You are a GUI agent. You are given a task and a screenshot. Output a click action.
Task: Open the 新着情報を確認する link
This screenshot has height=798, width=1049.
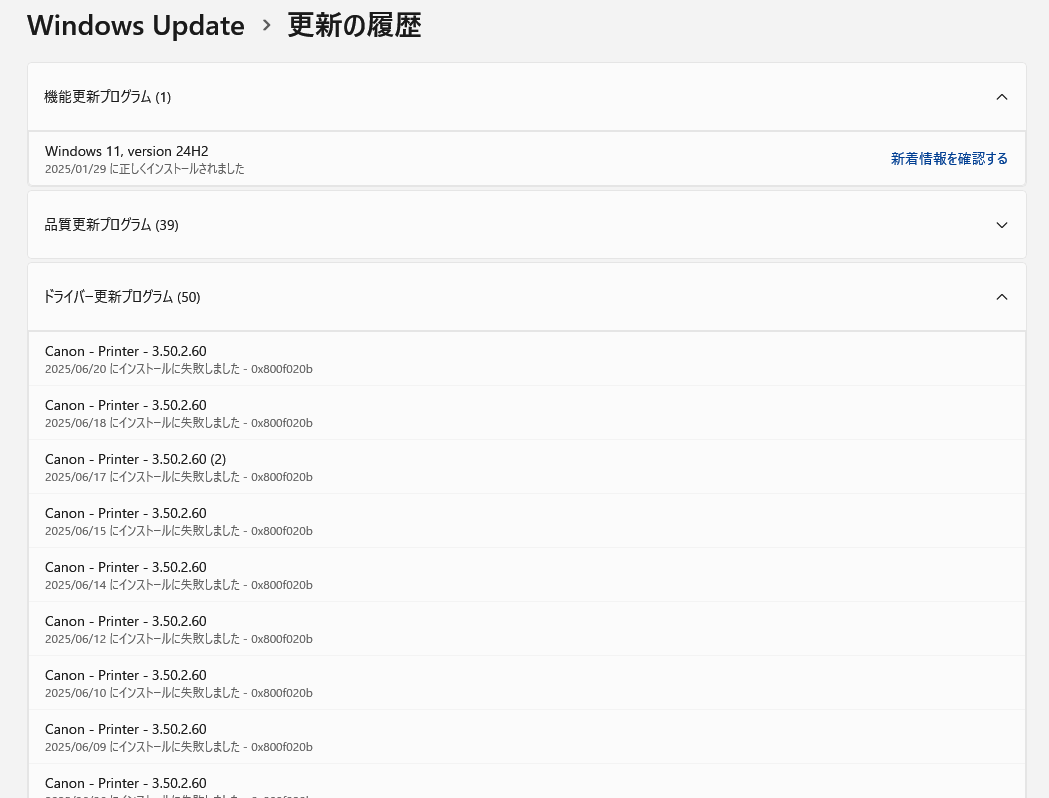[x=949, y=159]
